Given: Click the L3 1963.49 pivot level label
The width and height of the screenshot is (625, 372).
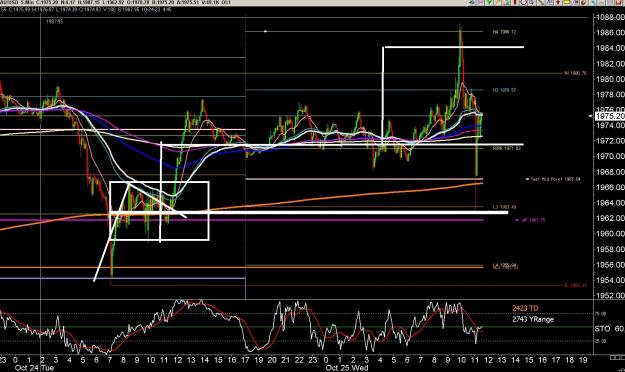Looking at the screenshot, I should (x=504, y=207).
